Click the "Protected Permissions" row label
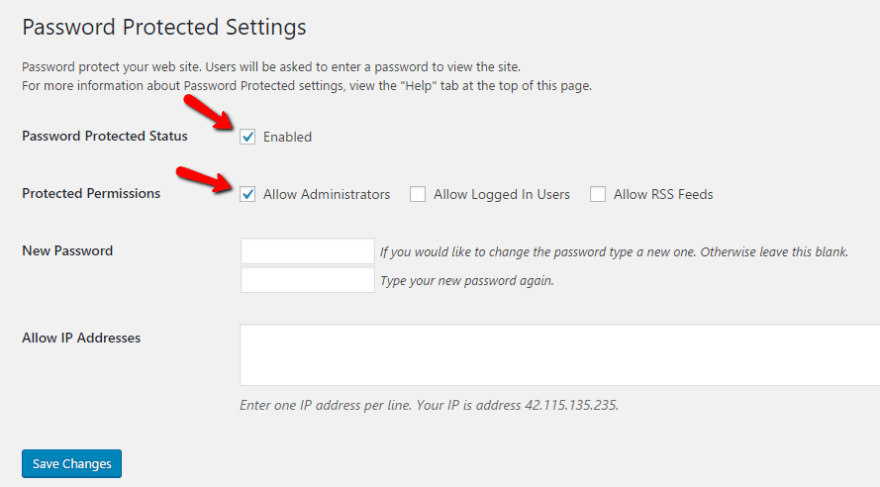This screenshot has width=880, height=487. pyautogui.click(x=91, y=193)
